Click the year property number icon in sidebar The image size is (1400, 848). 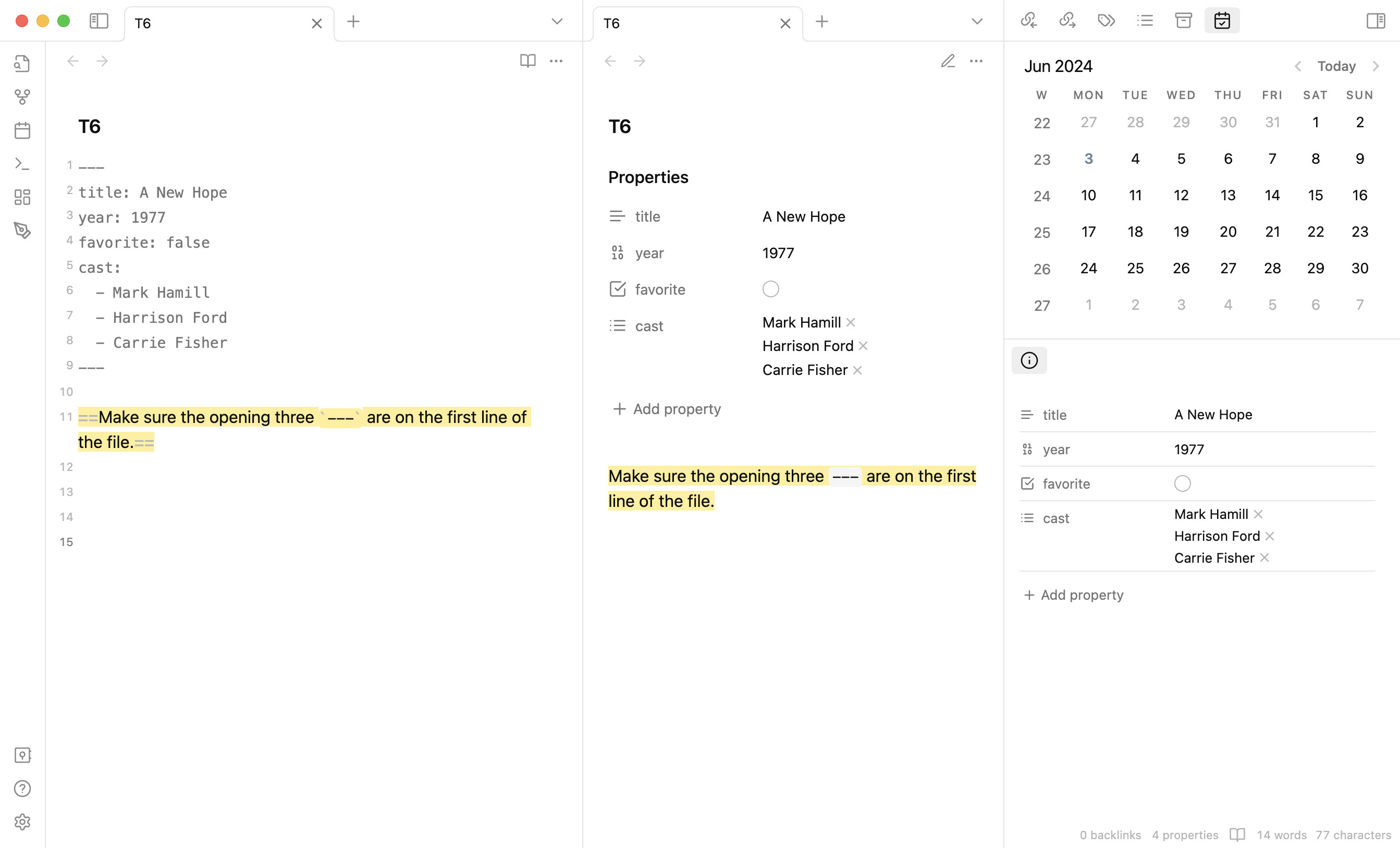1027,450
